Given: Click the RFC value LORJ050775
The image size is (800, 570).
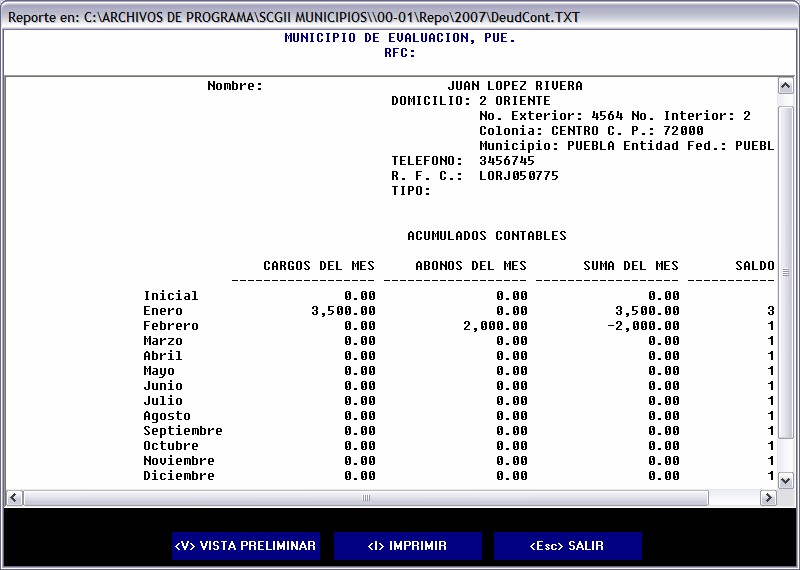Looking at the screenshot, I should pyautogui.click(x=519, y=176).
